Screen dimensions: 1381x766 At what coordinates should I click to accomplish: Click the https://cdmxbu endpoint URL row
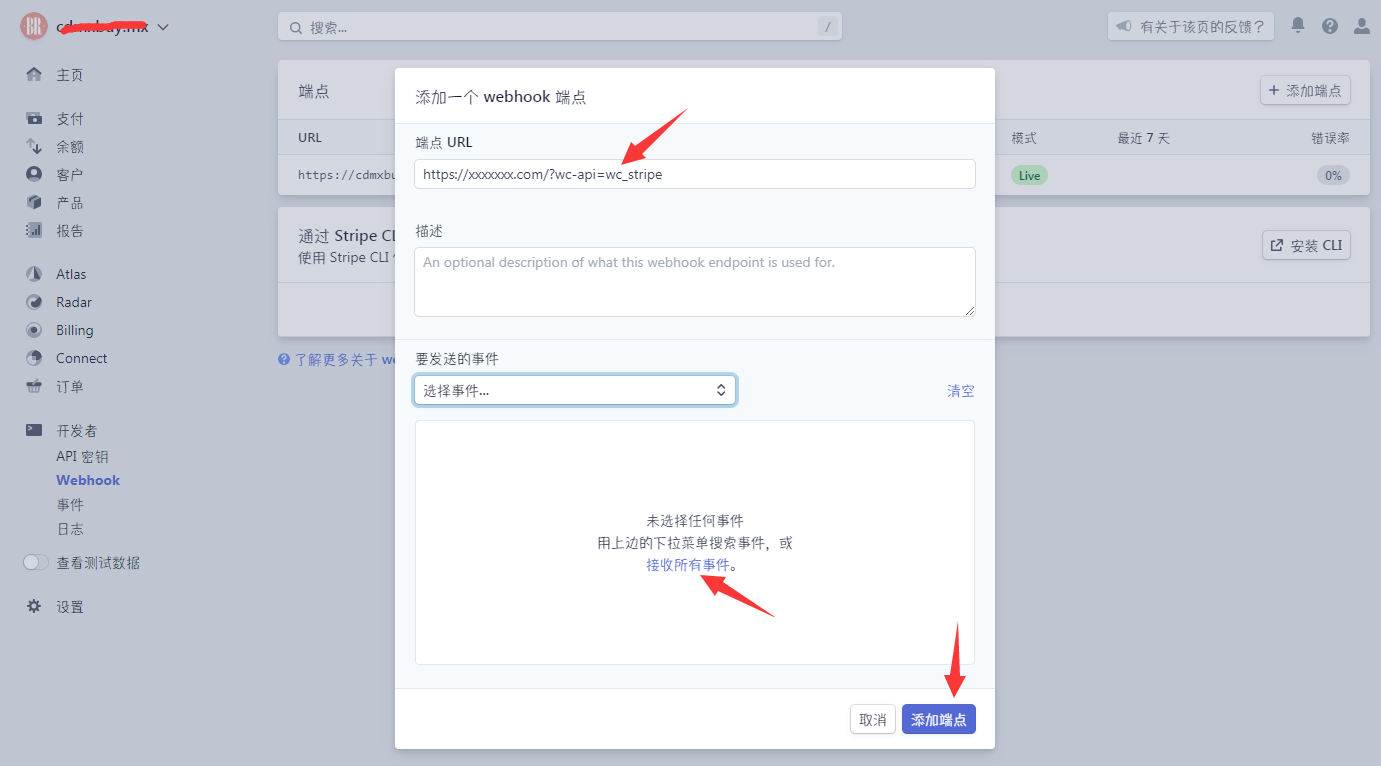346,175
